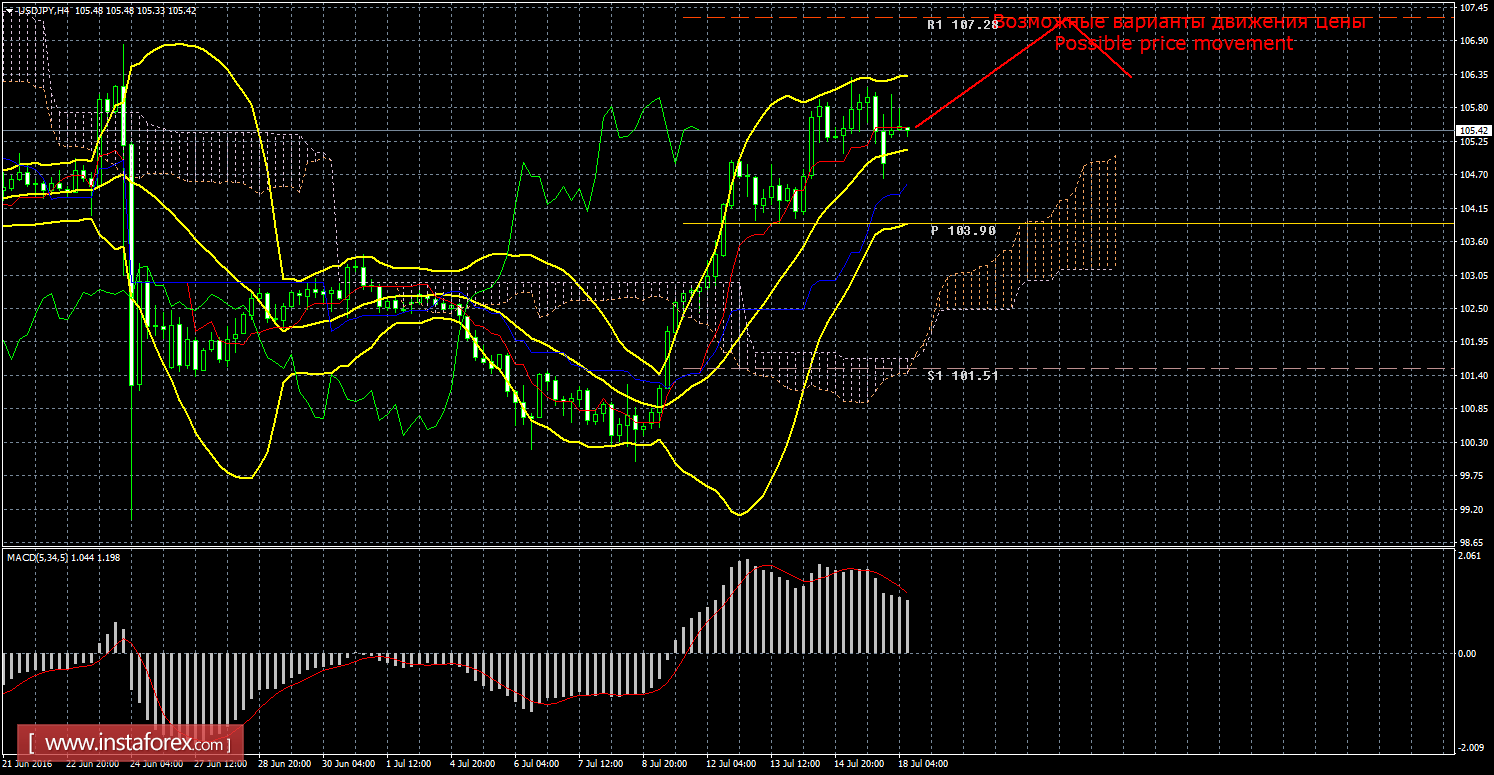Open the chart dropdown triangle beside USDJPY,H4
Screen dimensions: 1494x775
click(8, 10)
